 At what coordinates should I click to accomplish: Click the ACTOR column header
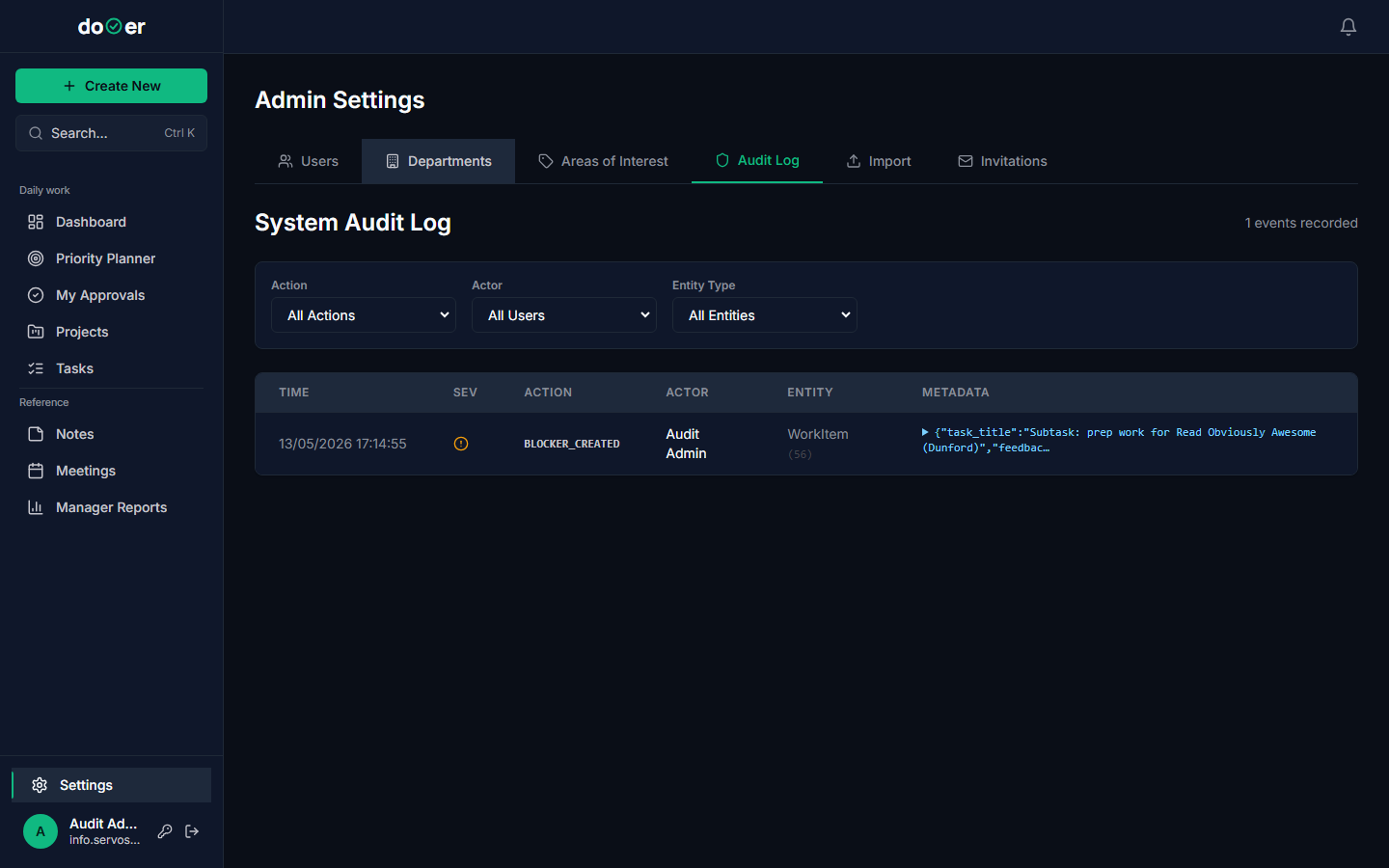point(687,393)
